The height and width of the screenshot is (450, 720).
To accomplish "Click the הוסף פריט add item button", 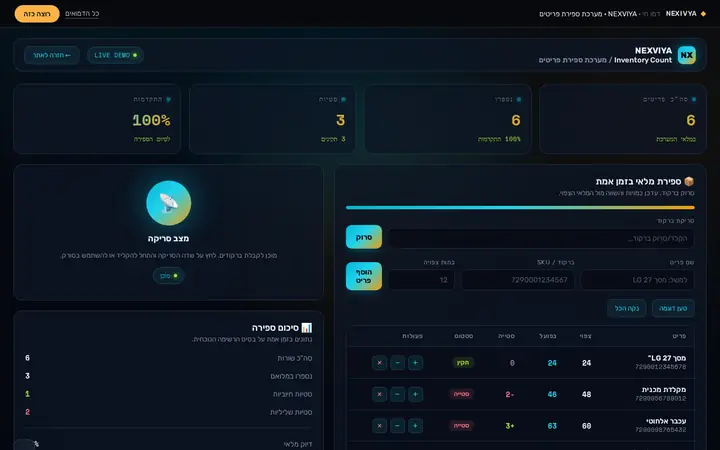I will [x=364, y=276].
